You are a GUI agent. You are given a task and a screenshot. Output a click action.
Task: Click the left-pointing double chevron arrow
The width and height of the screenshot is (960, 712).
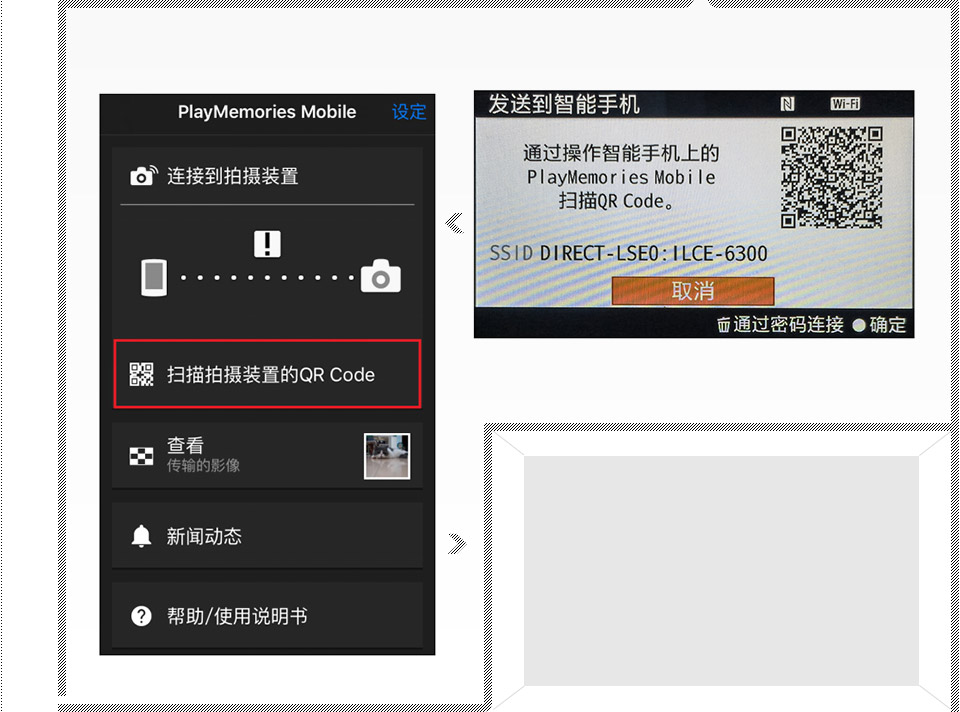click(x=455, y=223)
